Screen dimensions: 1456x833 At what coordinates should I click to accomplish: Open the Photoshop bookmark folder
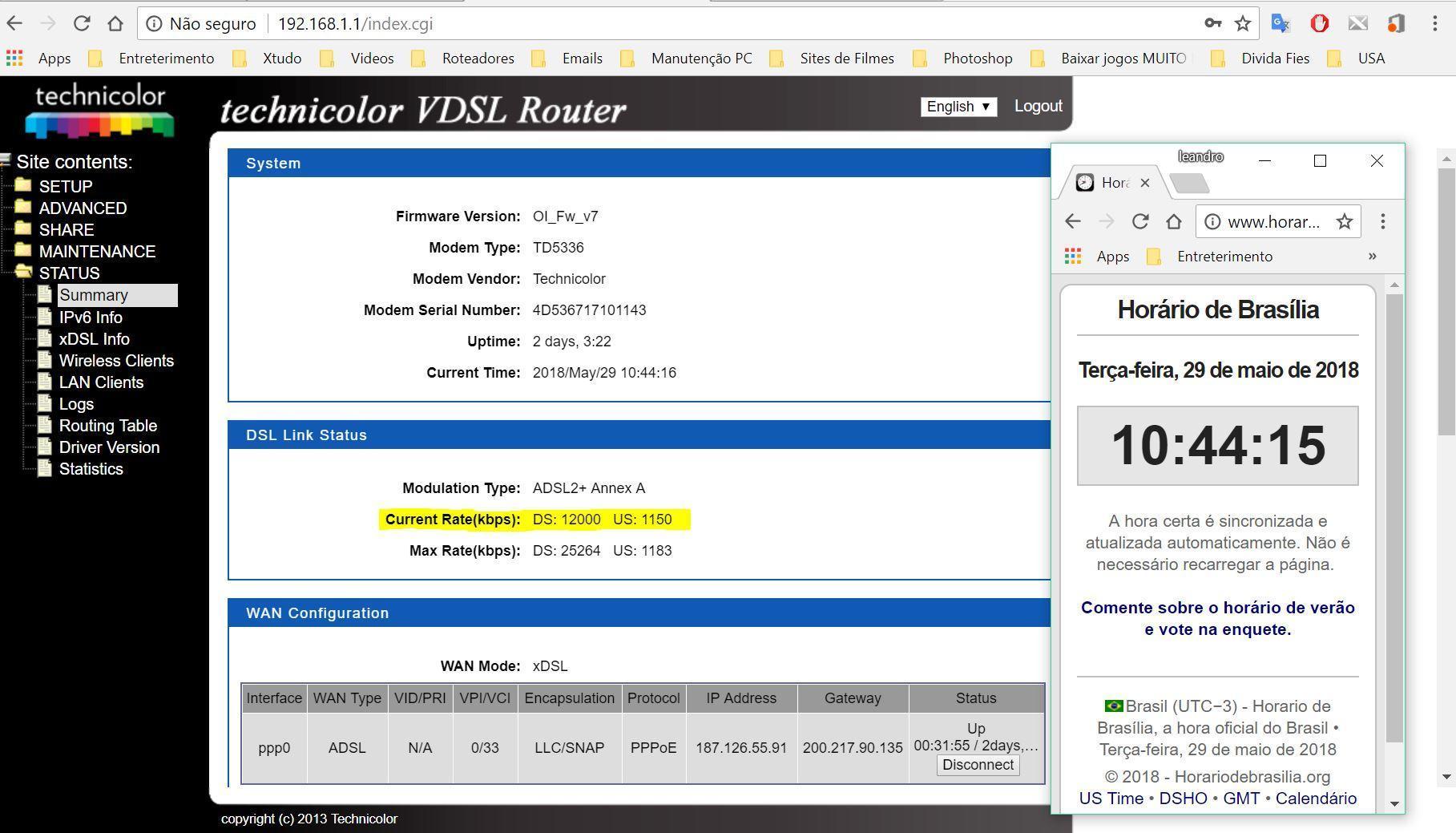coord(962,59)
